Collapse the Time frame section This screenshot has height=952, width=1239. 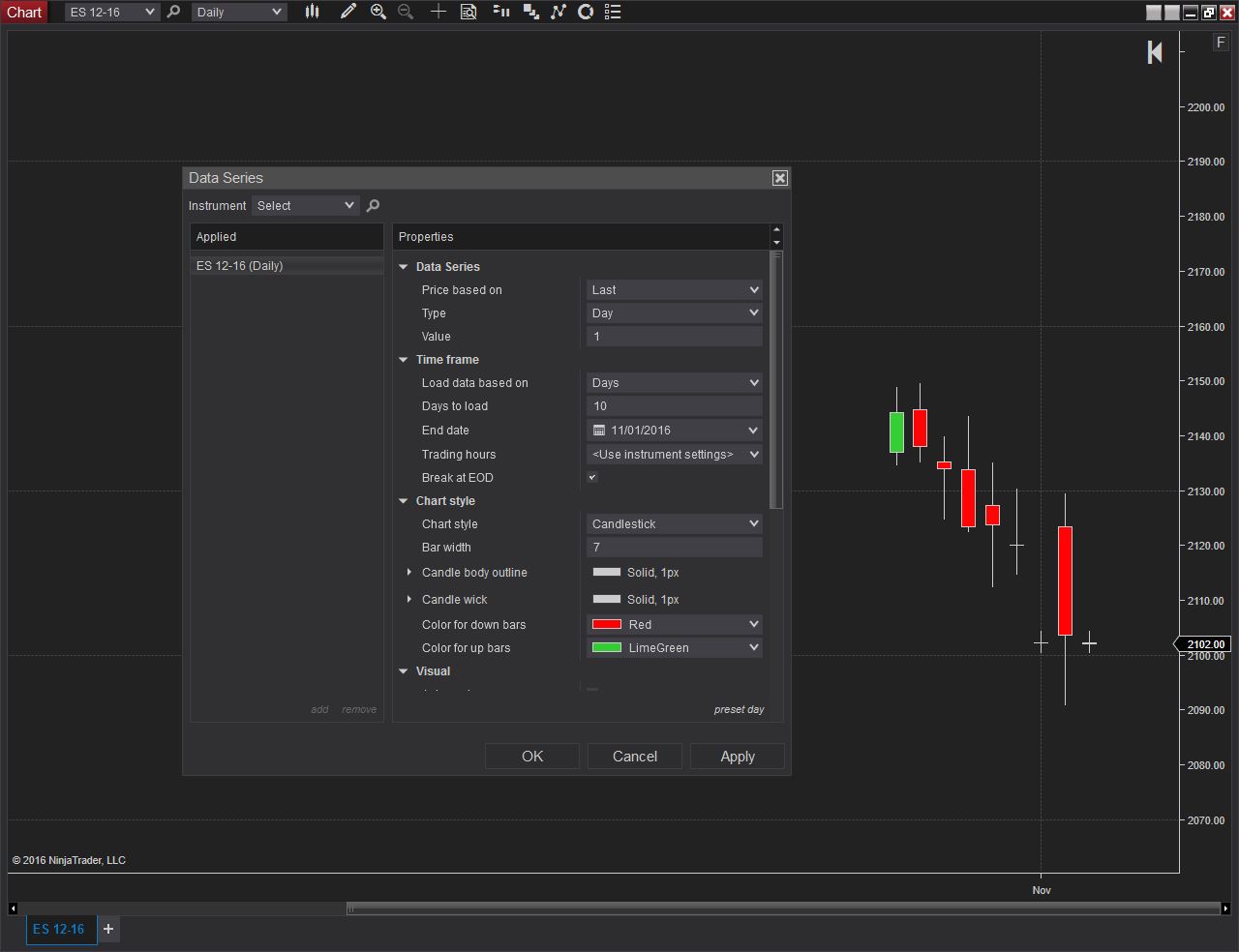(x=404, y=360)
